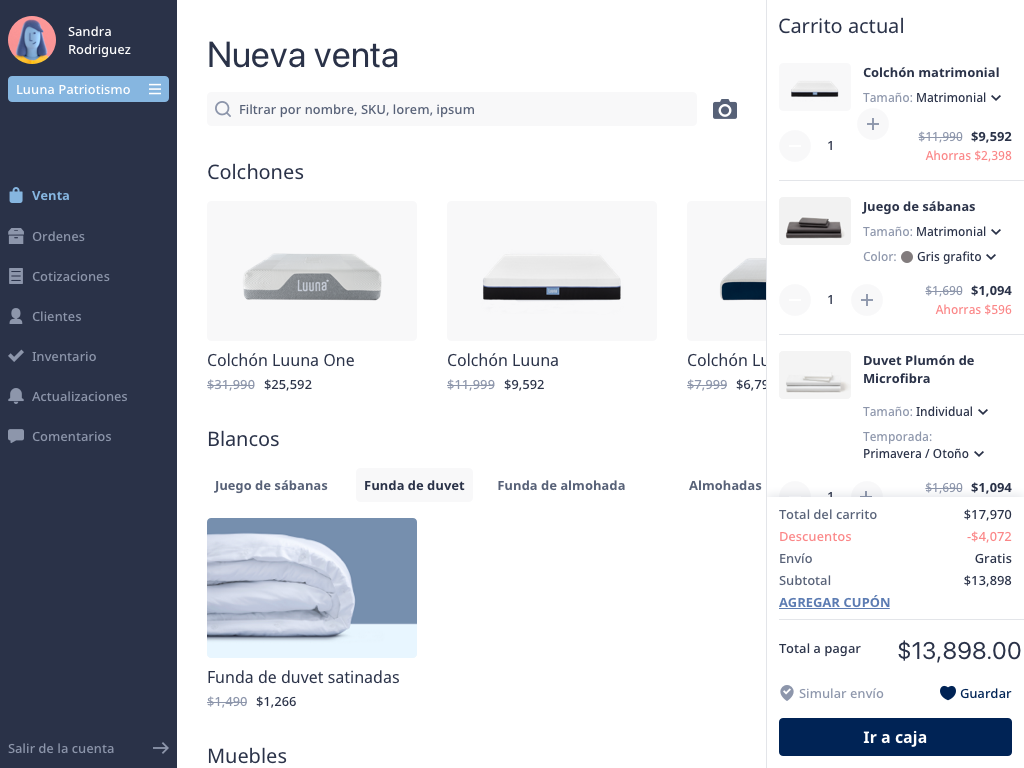Click the Comentarios speech bubble icon
Viewport: 1024px width, 768px height.
(x=16, y=436)
